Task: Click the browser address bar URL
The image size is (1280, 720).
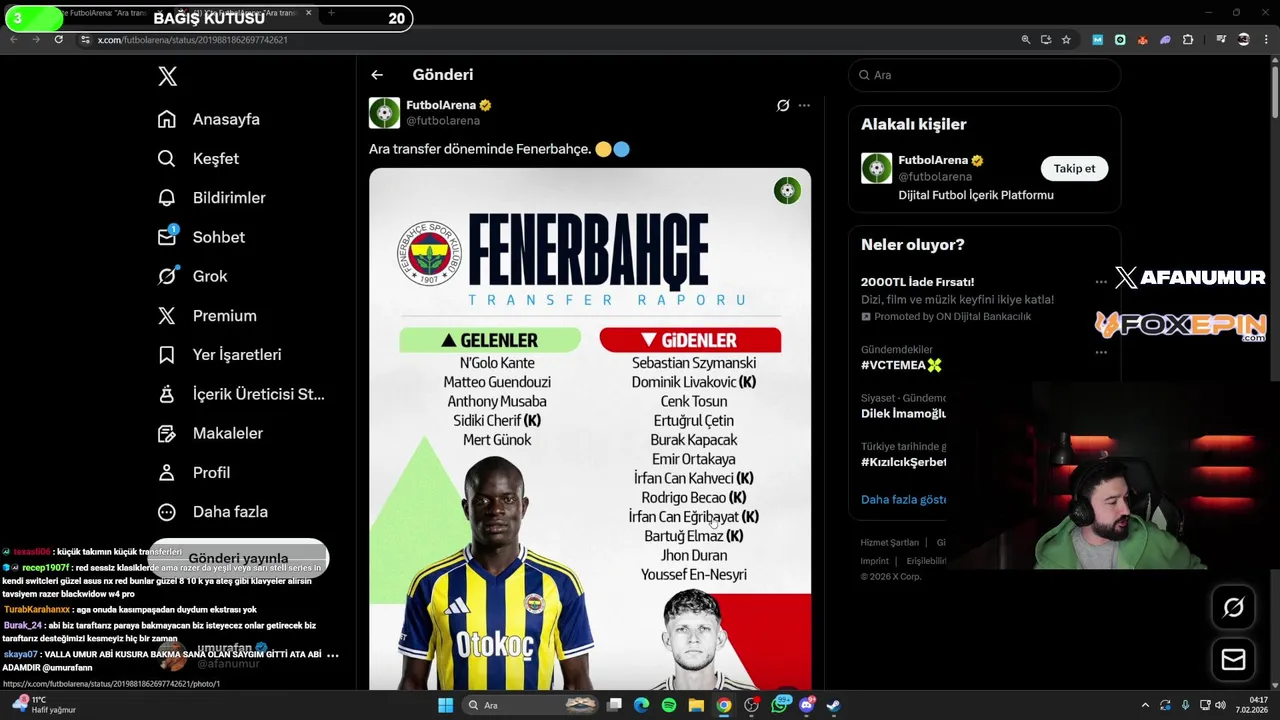Action: coord(192,40)
